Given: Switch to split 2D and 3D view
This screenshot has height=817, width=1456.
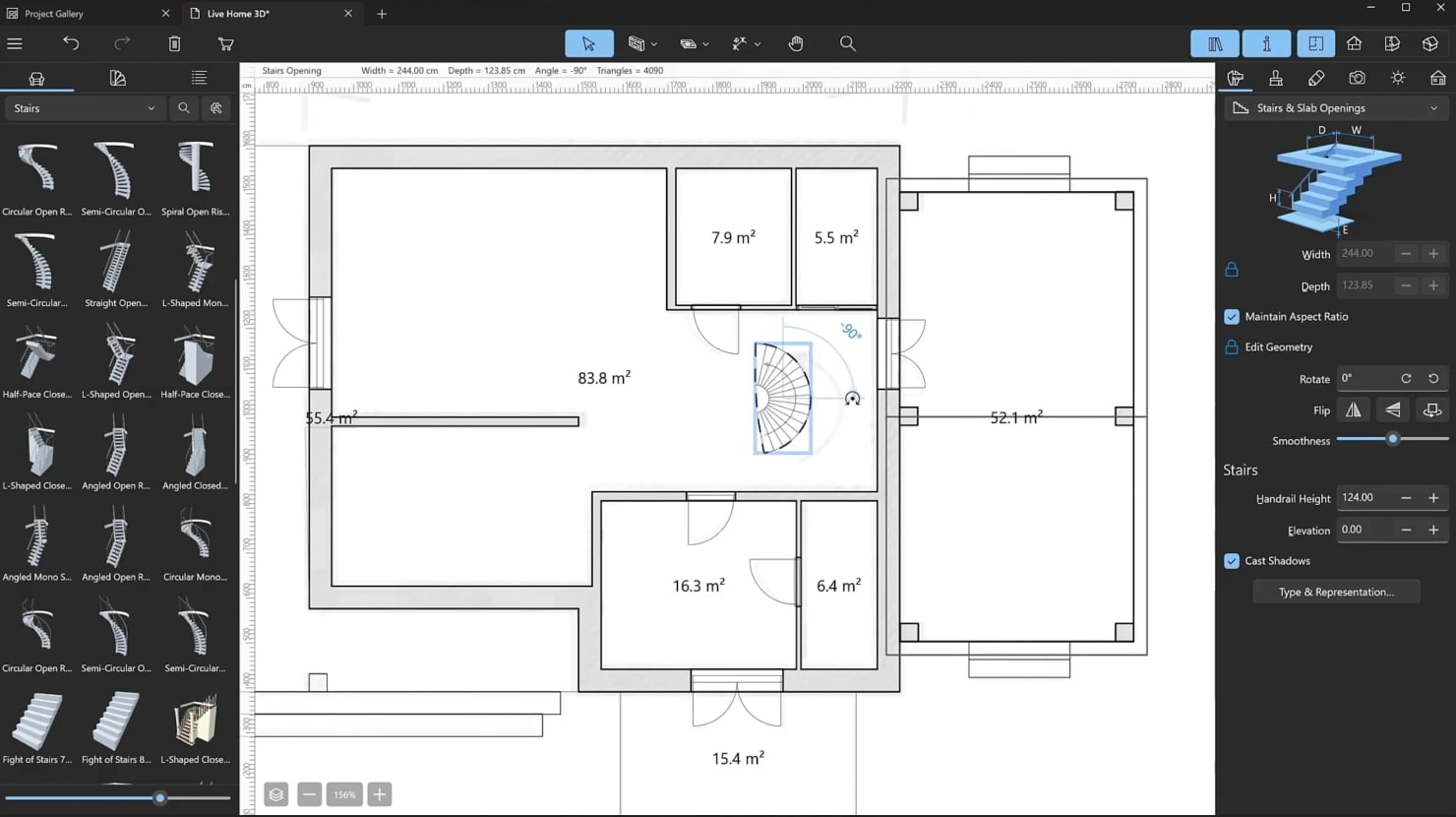Looking at the screenshot, I should 1392,43.
